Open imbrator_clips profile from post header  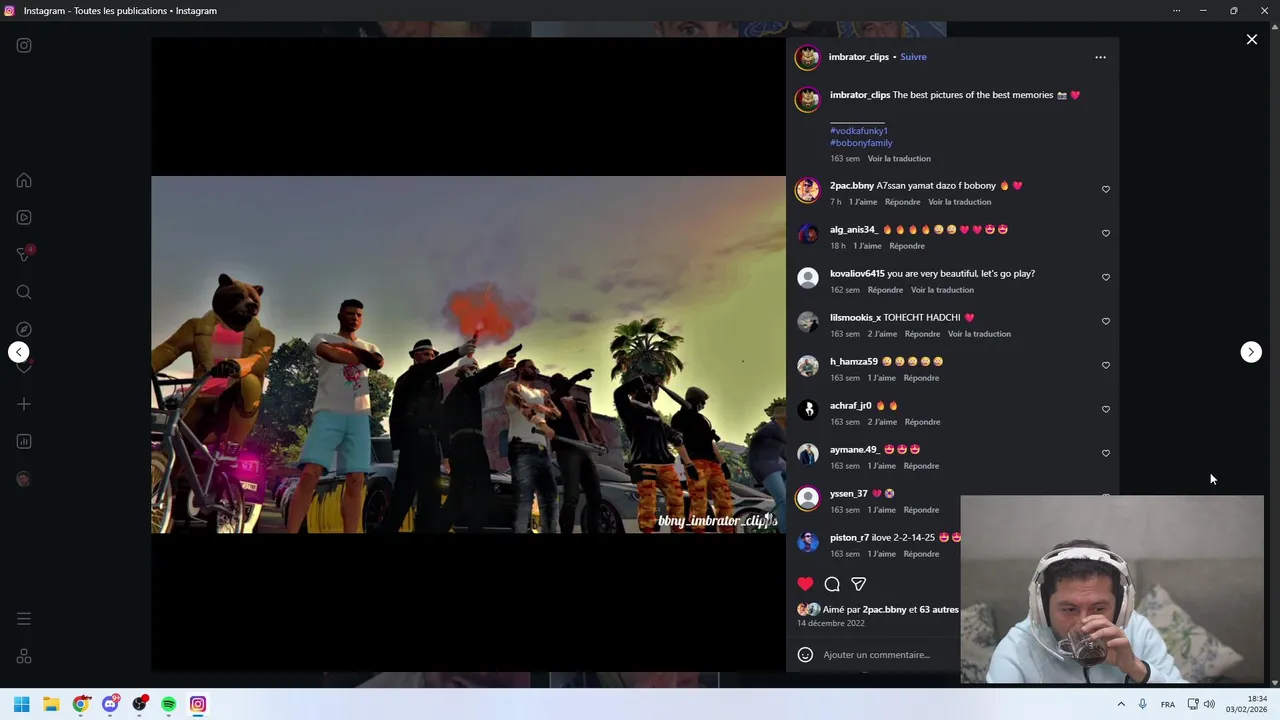point(858,57)
